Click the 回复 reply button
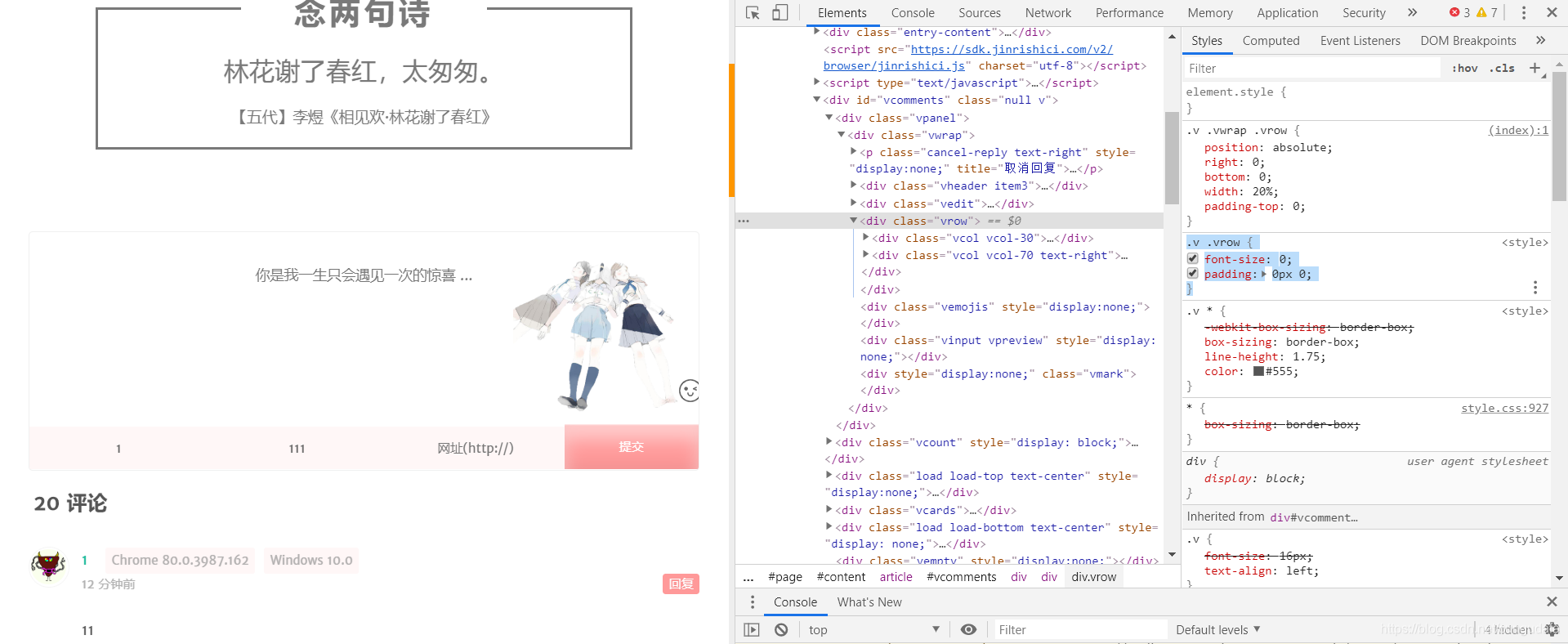The width and height of the screenshot is (1568, 644). pyautogui.click(x=681, y=584)
